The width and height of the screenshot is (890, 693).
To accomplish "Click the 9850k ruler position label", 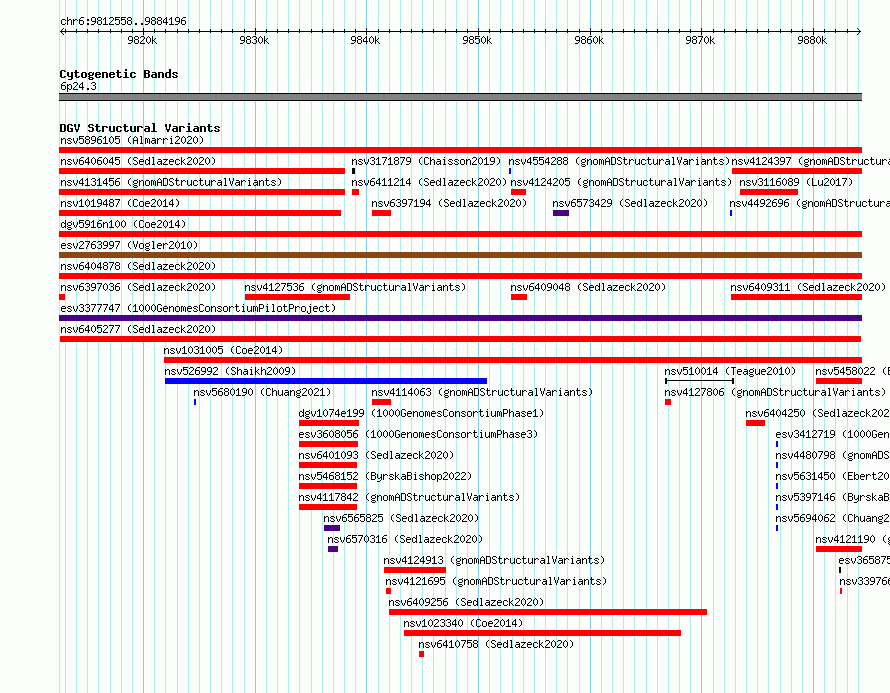I will [x=477, y=40].
